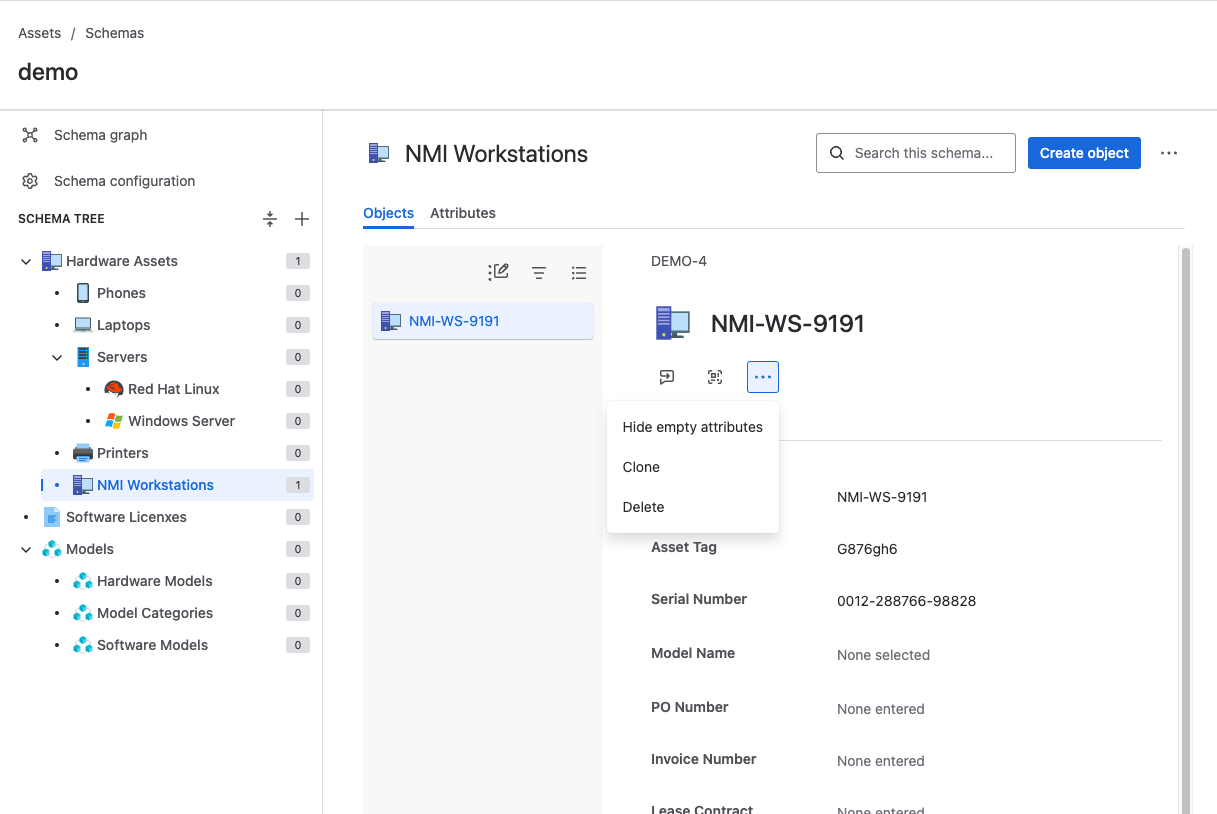
Task: Choose Delete from the object menu
Action: [x=693, y=507]
